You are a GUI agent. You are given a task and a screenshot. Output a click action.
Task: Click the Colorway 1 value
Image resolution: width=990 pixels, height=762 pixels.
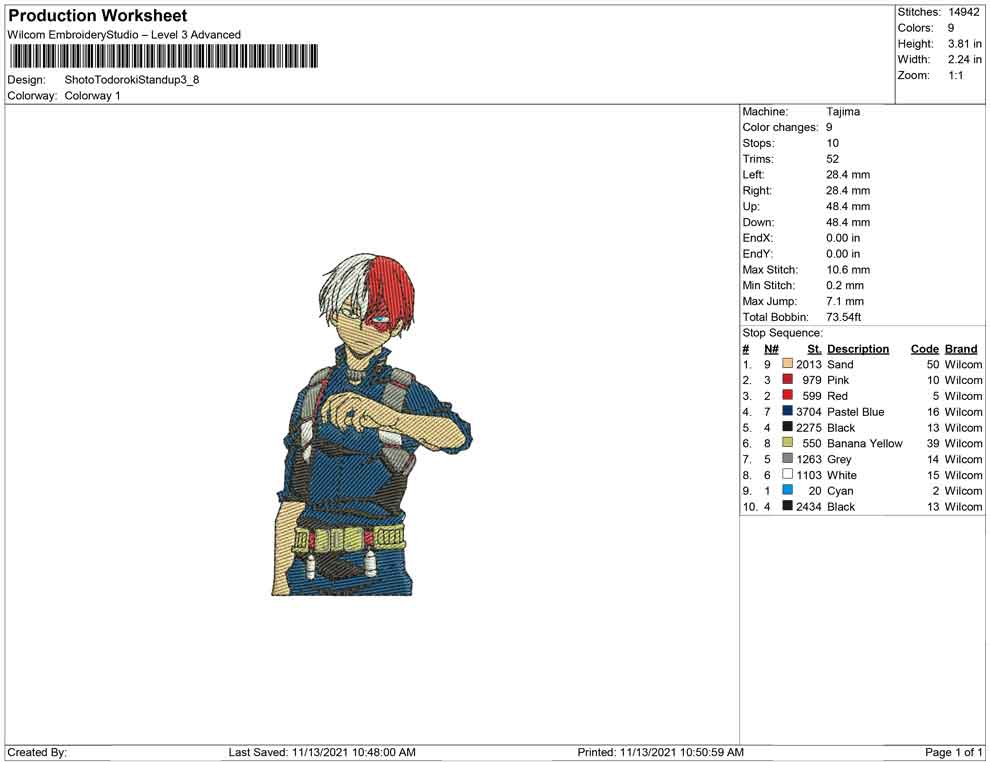(x=92, y=96)
